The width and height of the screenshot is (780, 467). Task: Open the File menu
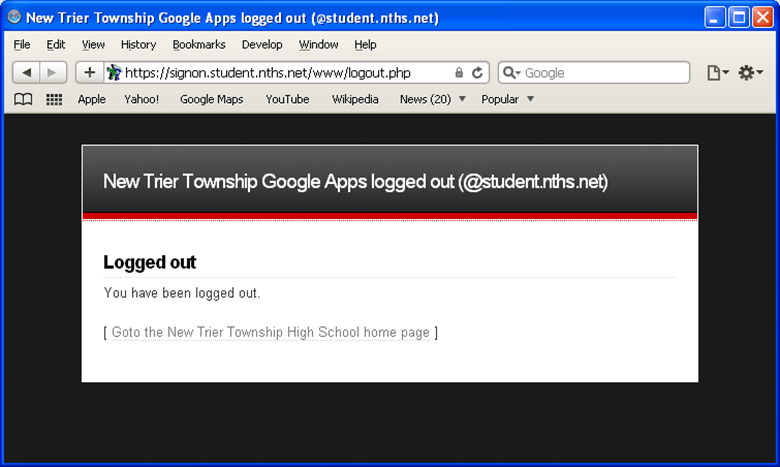(22, 45)
